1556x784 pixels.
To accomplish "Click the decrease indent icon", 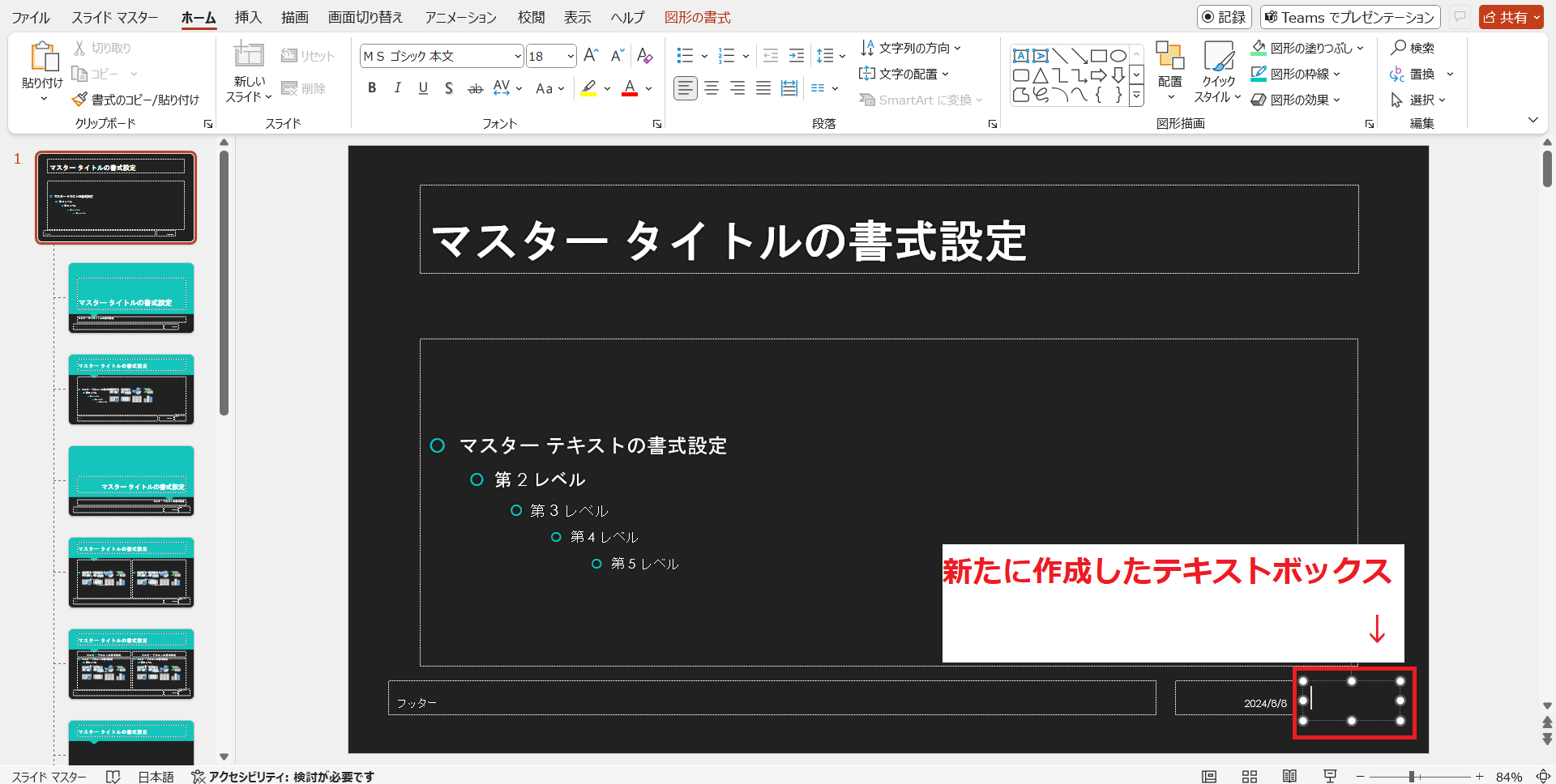I will point(771,55).
